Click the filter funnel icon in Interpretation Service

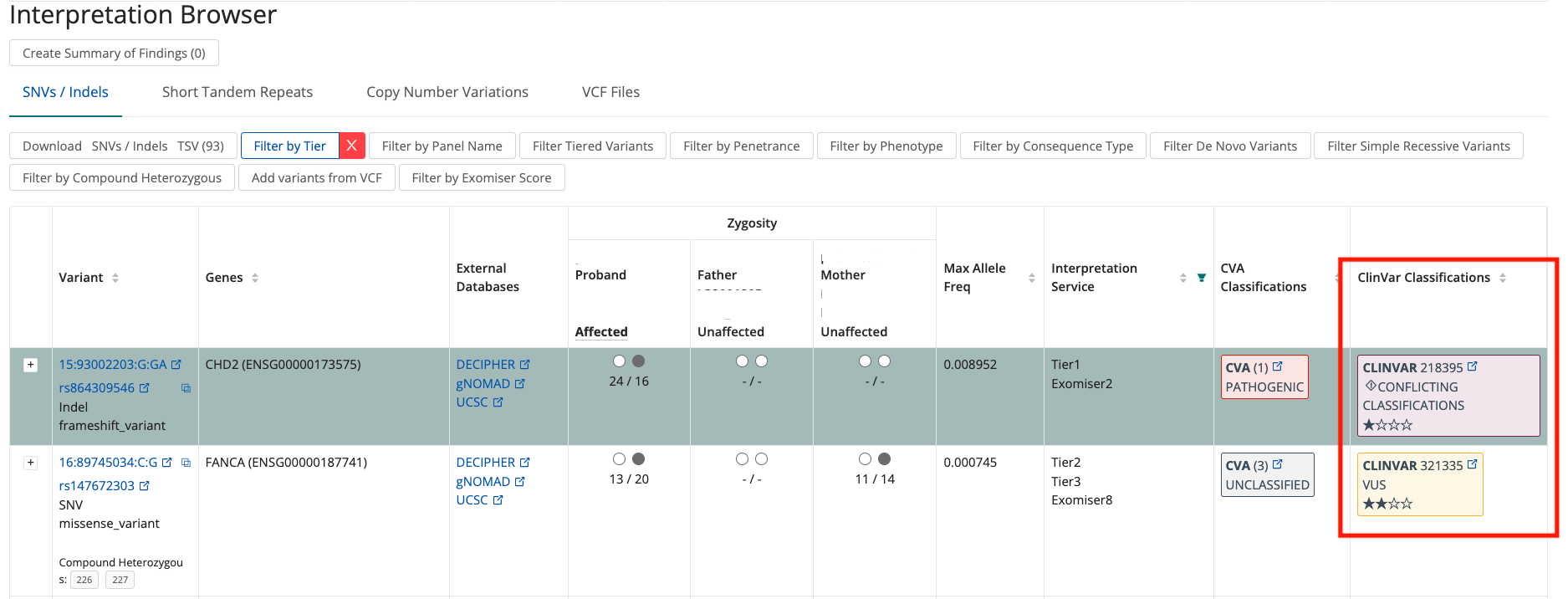point(1202,278)
